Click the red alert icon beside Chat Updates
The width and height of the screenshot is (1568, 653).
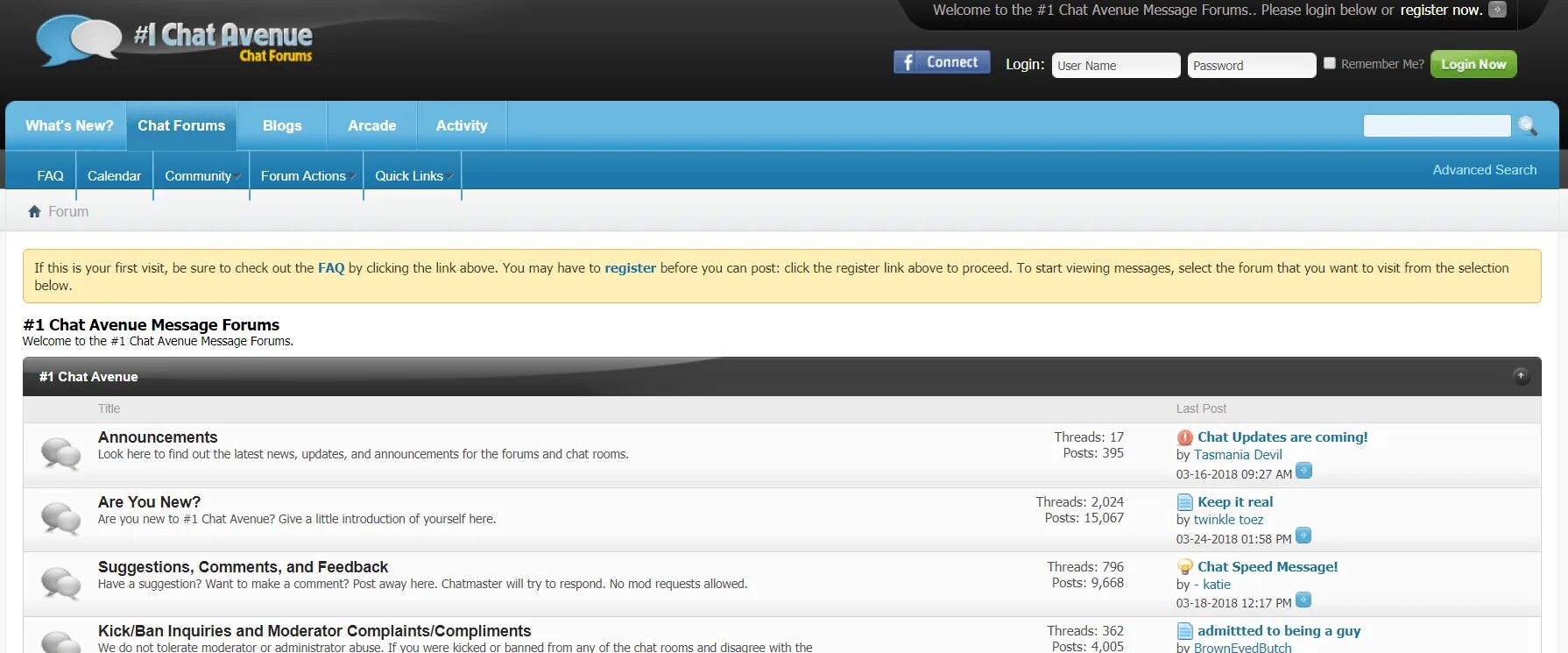[x=1185, y=437]
